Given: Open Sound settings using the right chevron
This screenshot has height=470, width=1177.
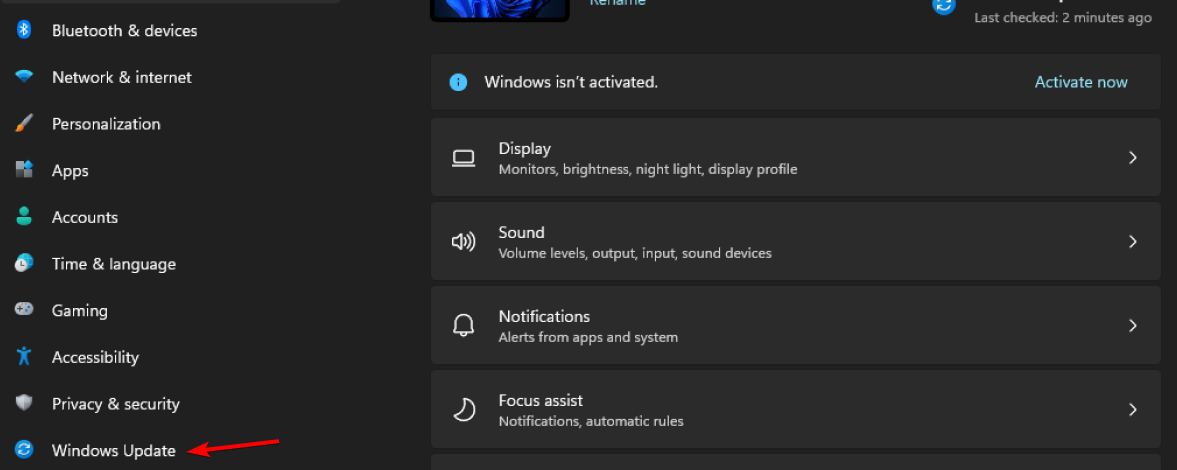Looking at the screenshot, I should [x=1133, y=242].
